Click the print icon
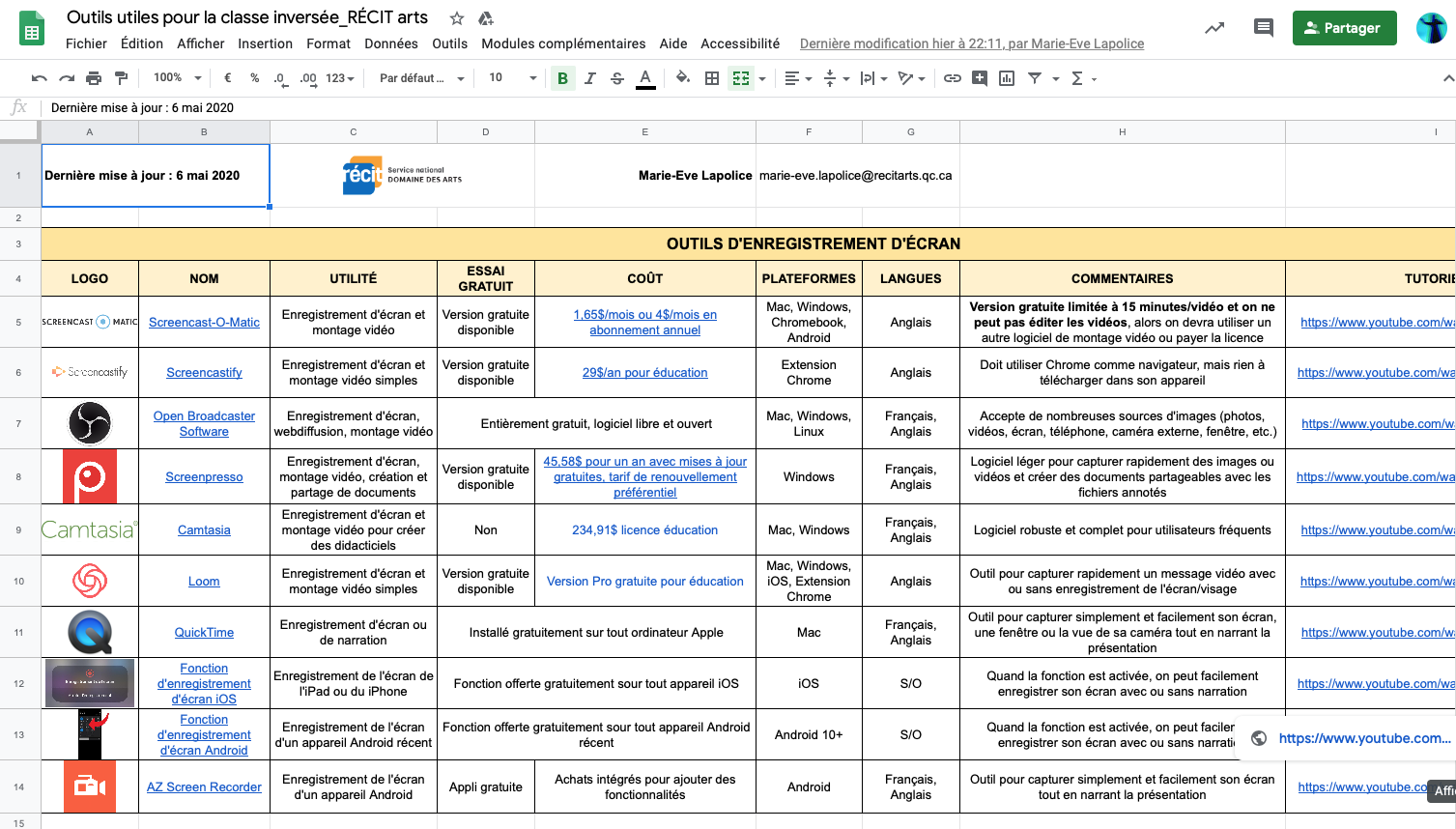The image size is (1456, 829). pyautogui.click(x=94, y=78)
